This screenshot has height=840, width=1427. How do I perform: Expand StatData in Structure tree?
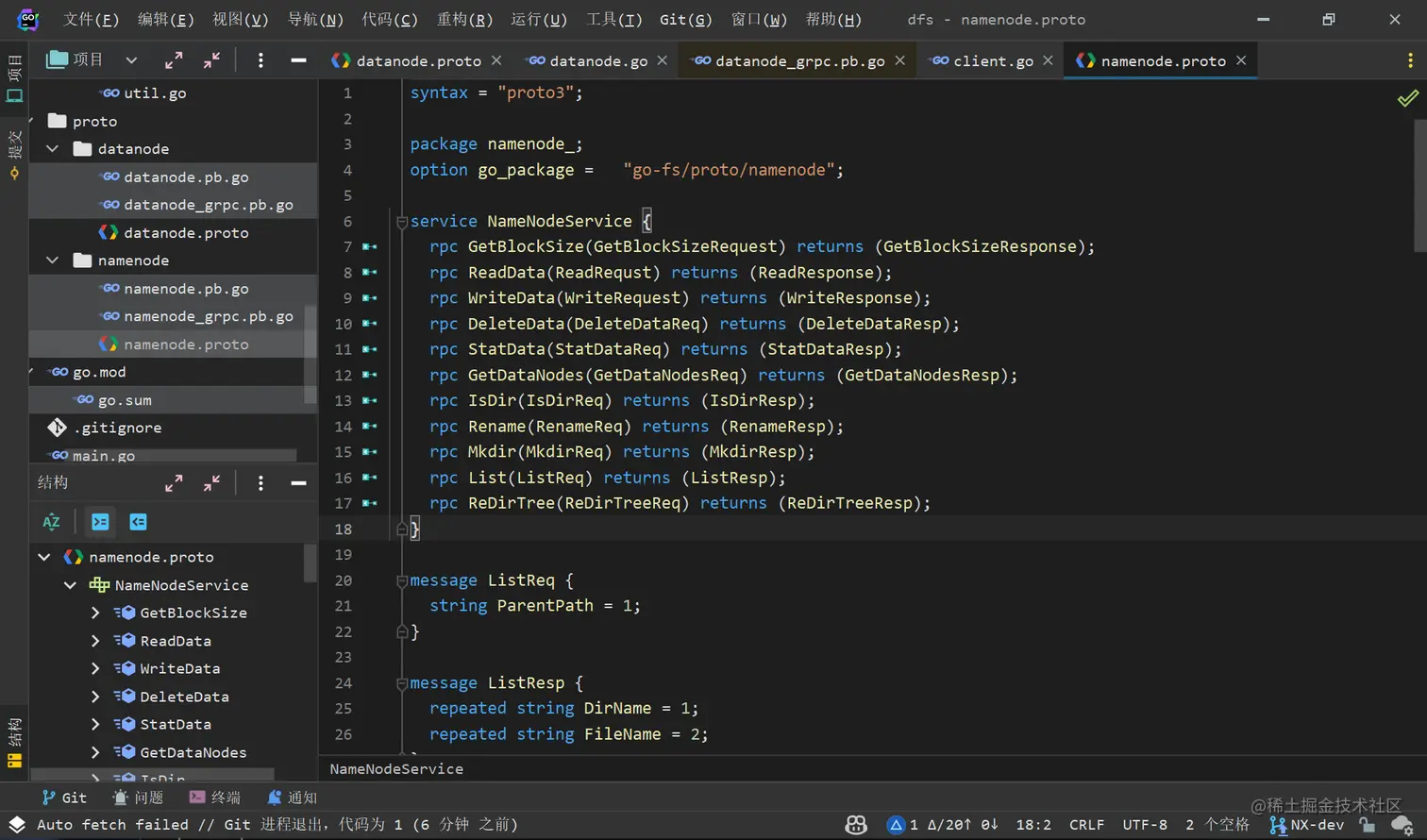(95, 724)
